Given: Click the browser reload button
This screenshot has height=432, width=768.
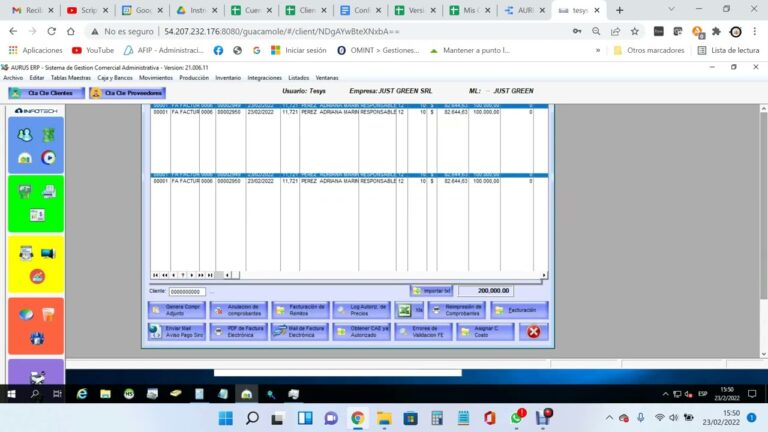Looking at the screenshot, I should click(x=51, y=31).
